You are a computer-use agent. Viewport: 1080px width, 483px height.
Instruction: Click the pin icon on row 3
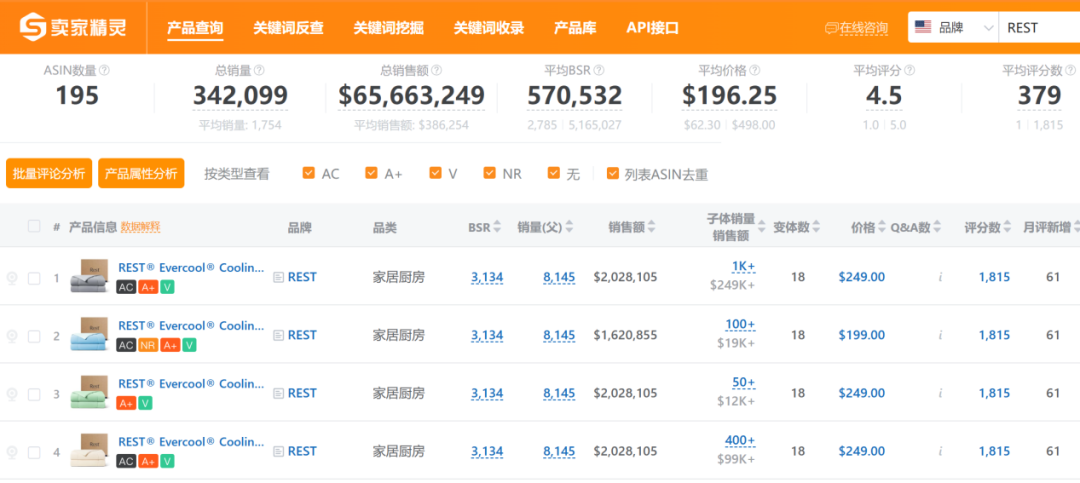click(12, 394)
